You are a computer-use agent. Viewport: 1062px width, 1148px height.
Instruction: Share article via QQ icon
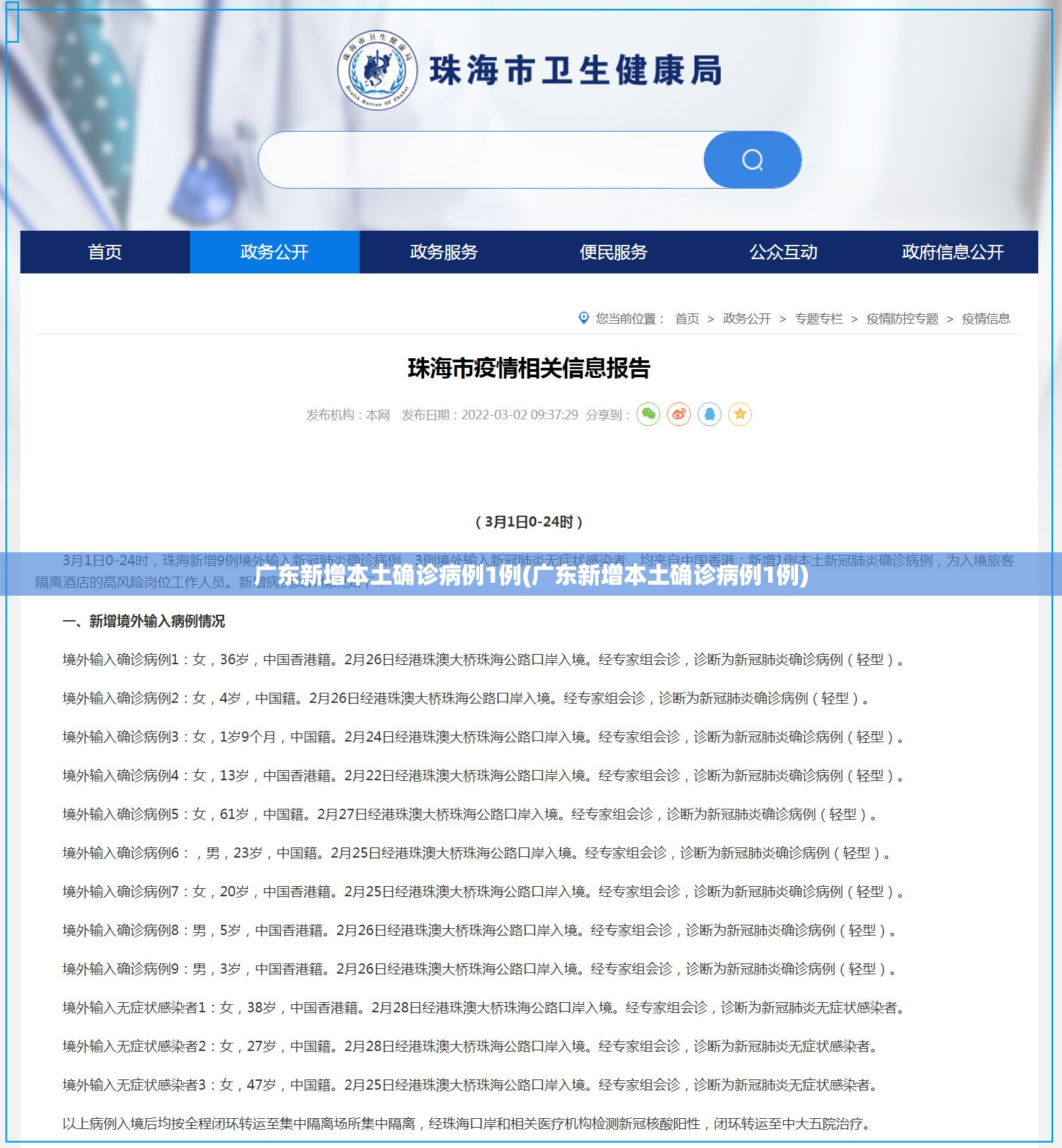(709, 414)
